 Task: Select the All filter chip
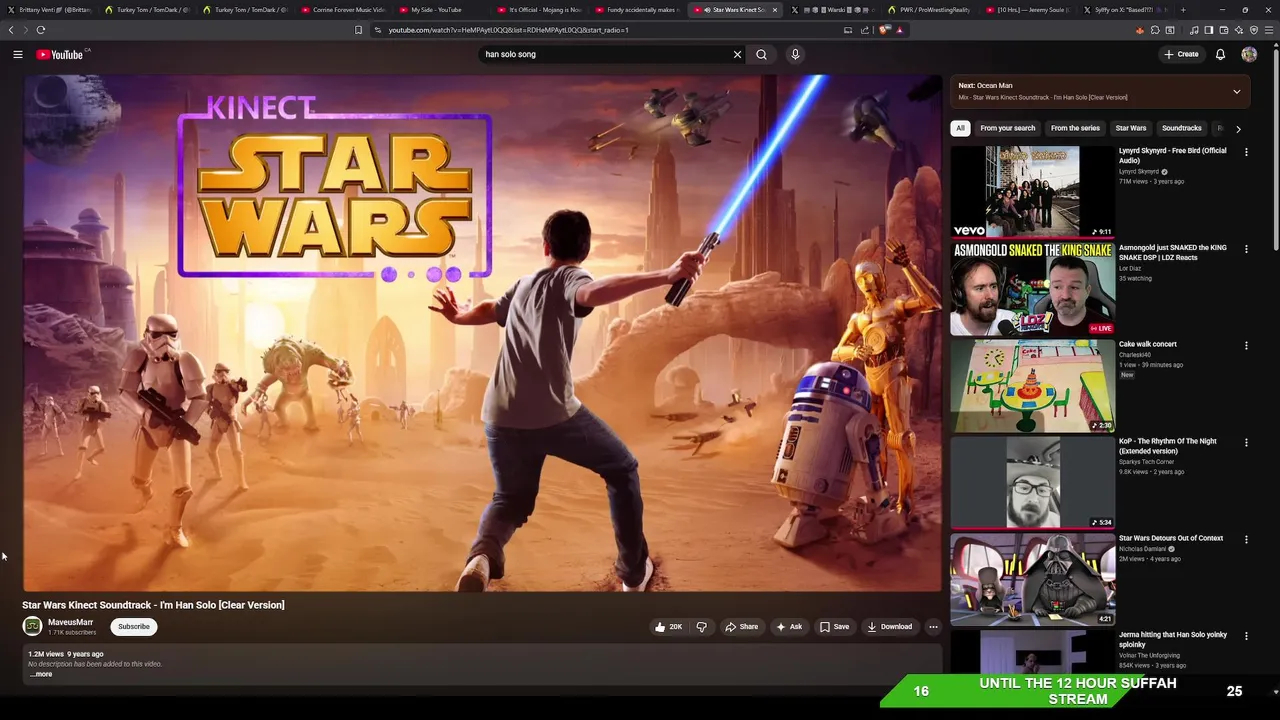click(x=960, y=128)
